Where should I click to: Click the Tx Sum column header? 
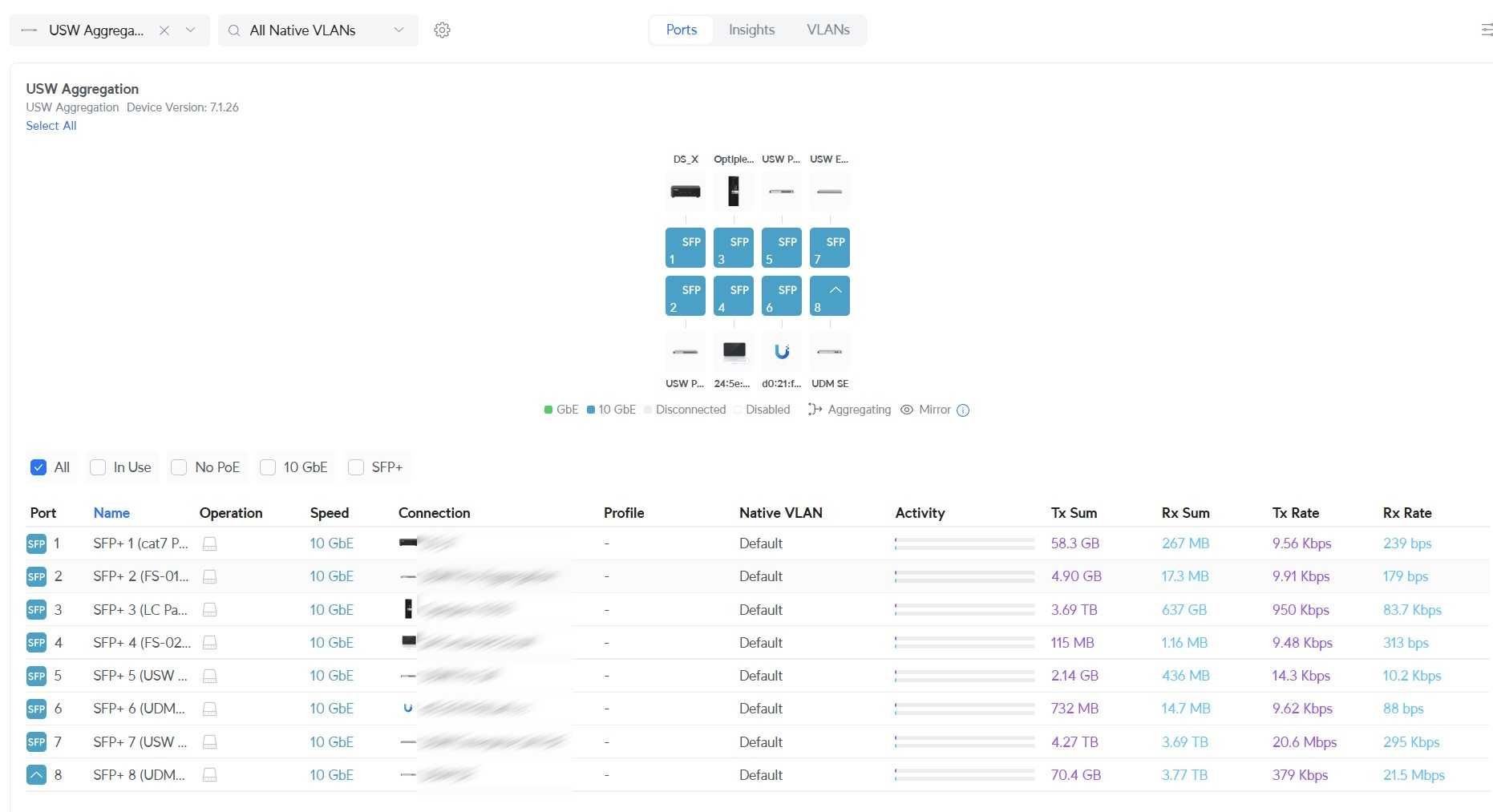(1074, 513)
